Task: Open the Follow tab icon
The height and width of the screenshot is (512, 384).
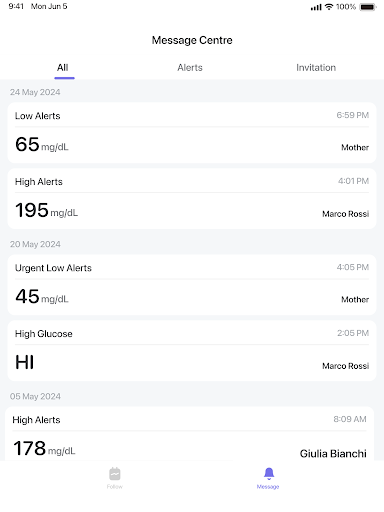Action: 115,474
